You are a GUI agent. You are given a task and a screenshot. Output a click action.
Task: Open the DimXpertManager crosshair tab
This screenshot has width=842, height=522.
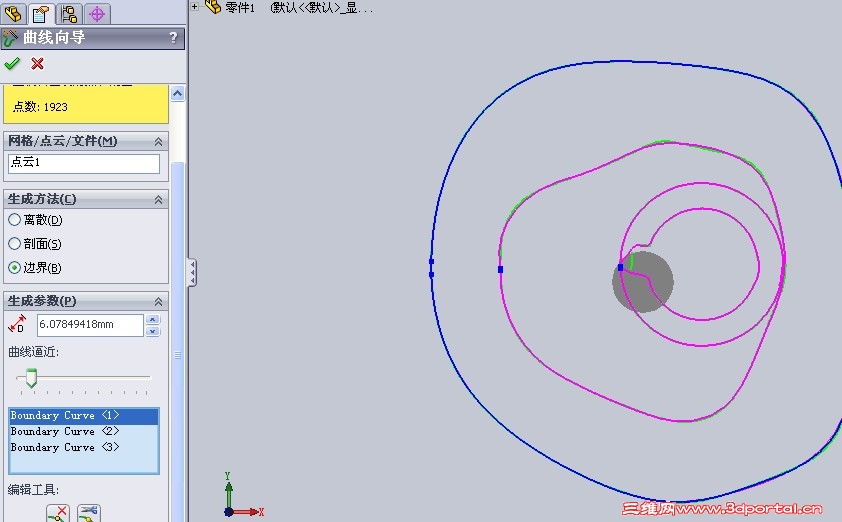(x=97, y=13)
